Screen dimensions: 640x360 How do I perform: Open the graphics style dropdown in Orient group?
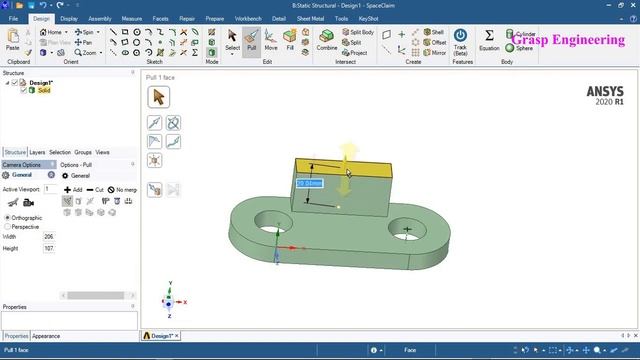(51, 53)
